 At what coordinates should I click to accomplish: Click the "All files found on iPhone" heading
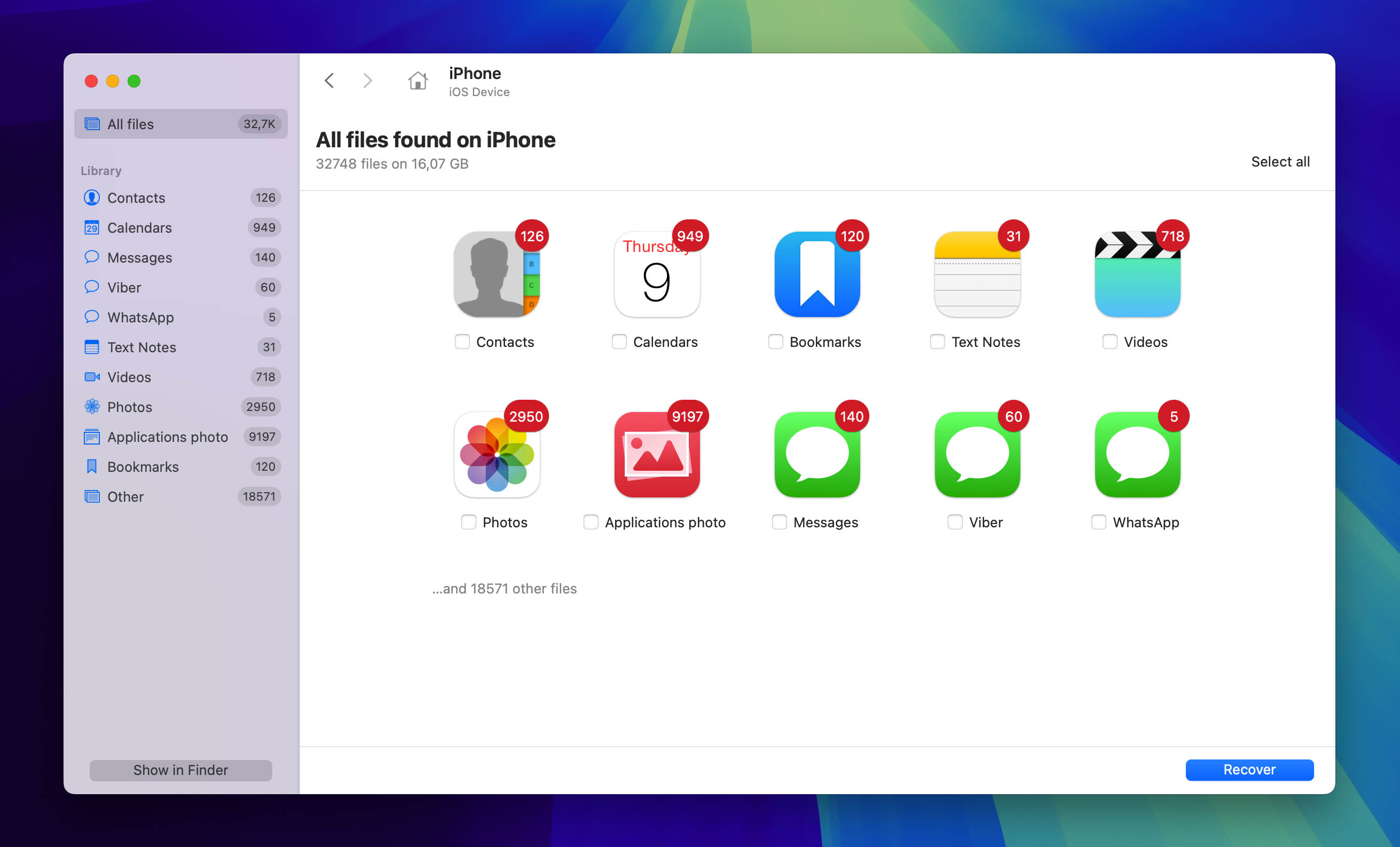tap(436, 140)
